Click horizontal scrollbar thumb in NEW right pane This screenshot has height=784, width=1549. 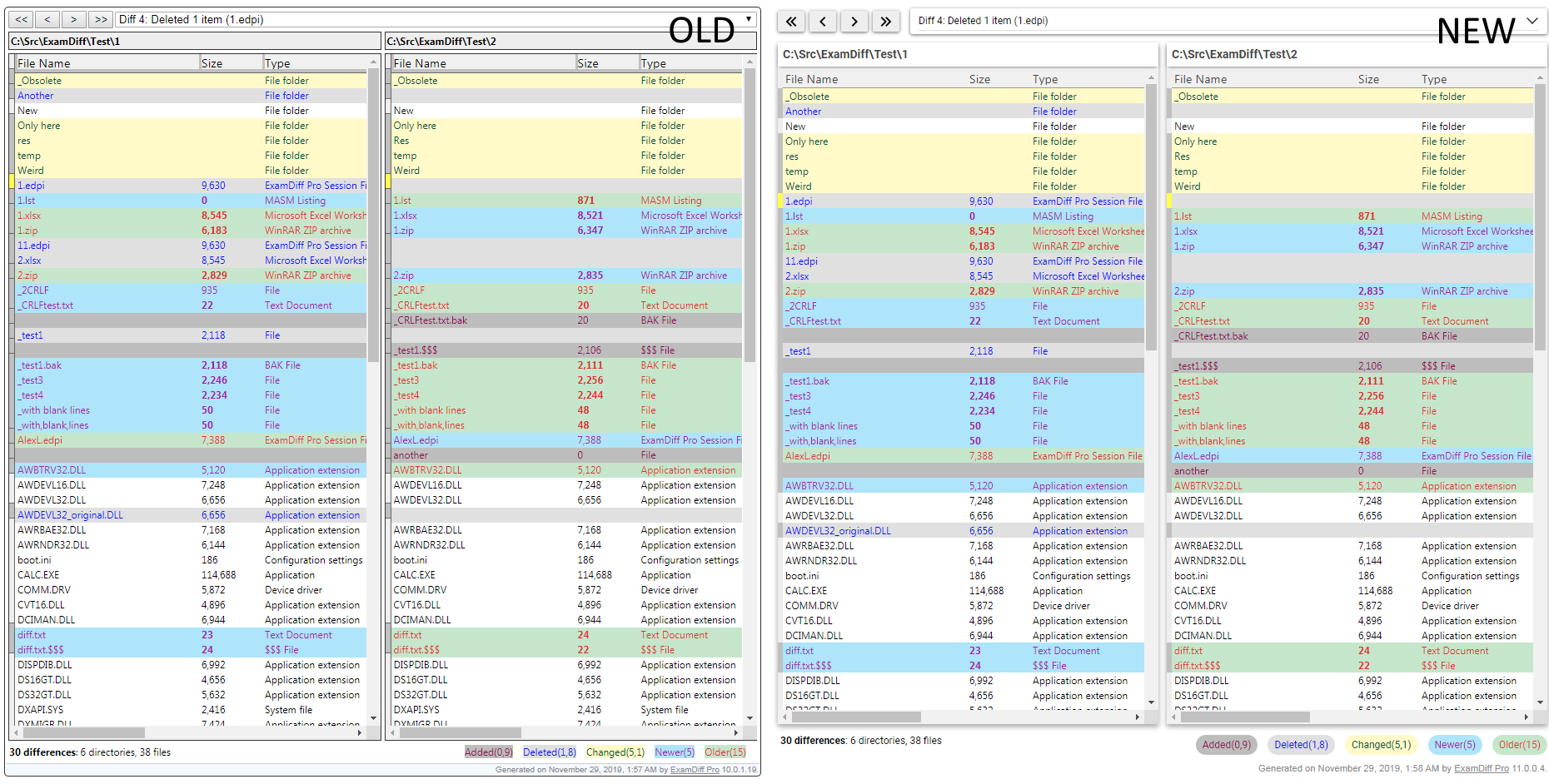pos(1246,717)
